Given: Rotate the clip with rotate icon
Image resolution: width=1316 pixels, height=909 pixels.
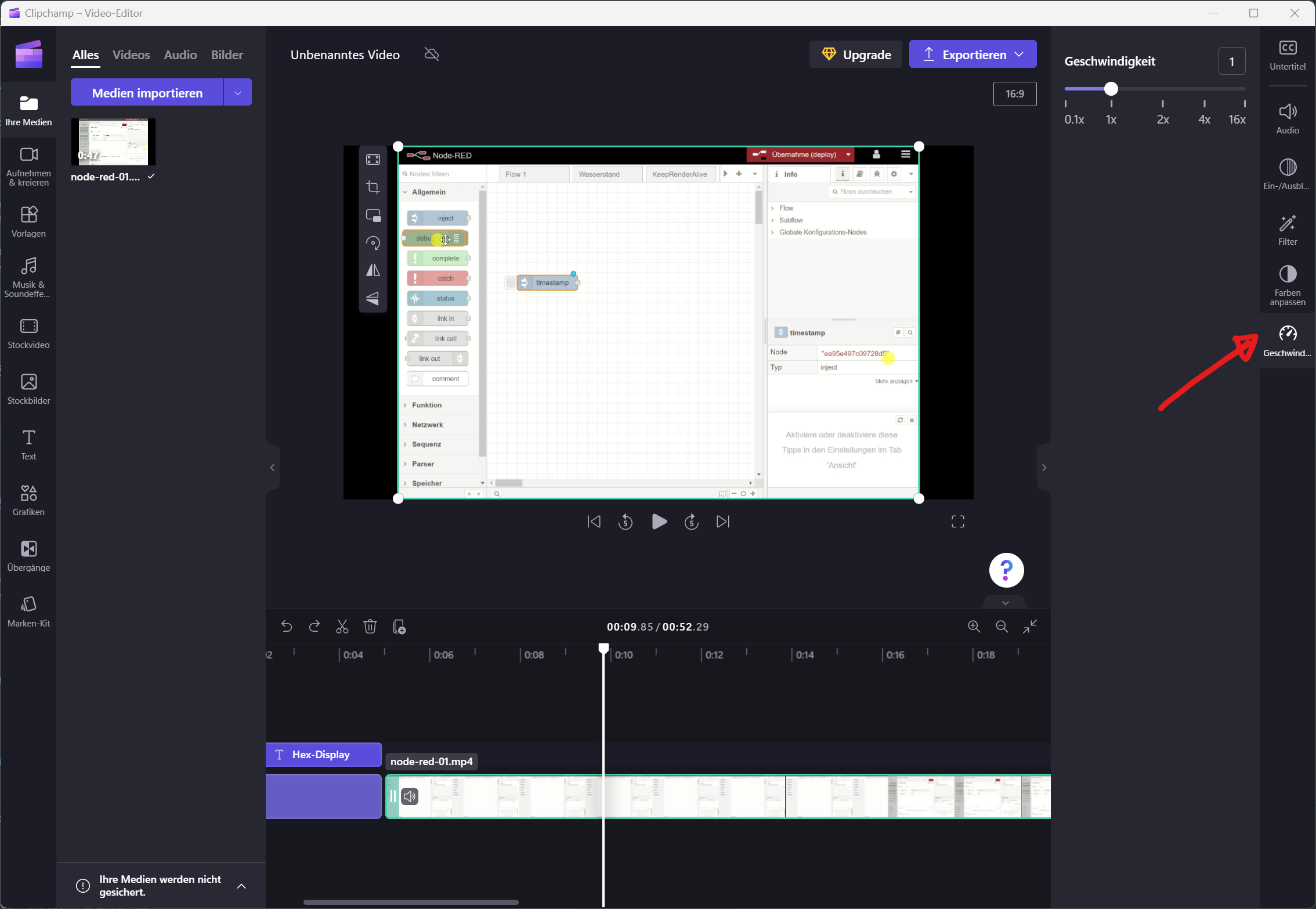Looking at the screenshot, I should [373, 243].
